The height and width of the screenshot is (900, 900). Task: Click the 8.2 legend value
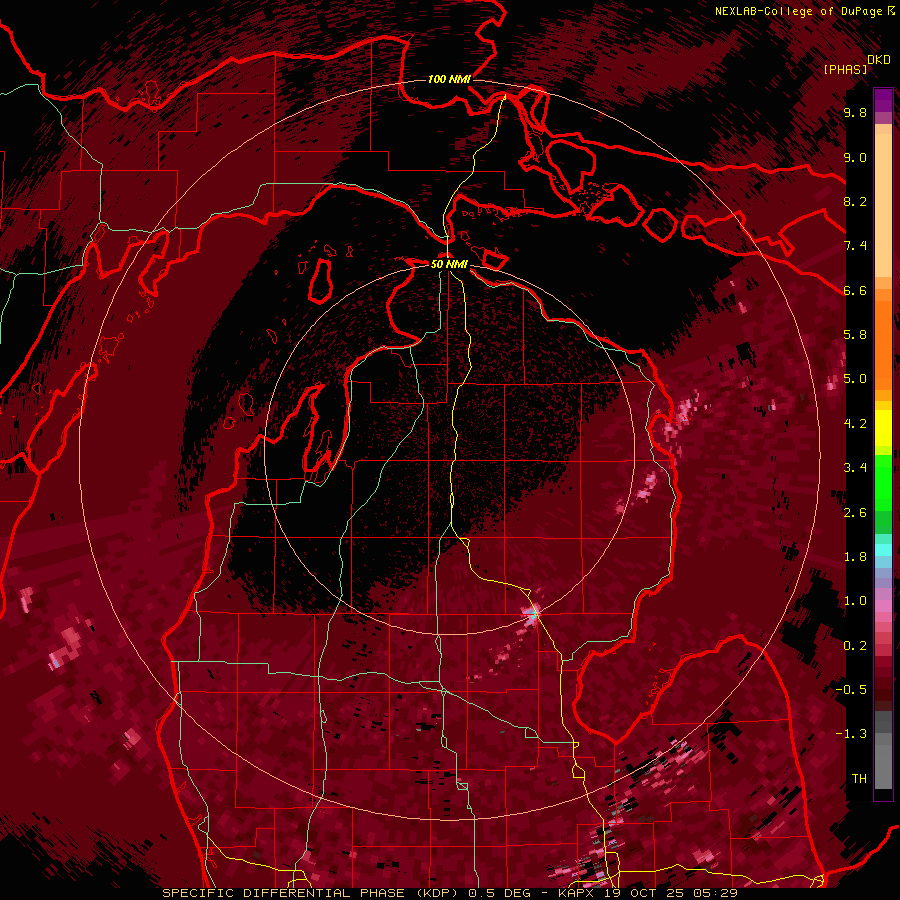[x=855, y=201]
